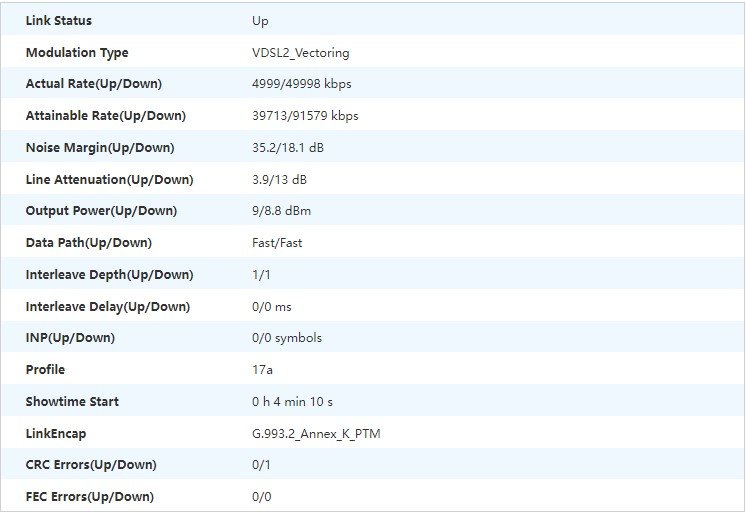Select the 'Line Attenuation(Up/Down)' label

tap(109, 179)
